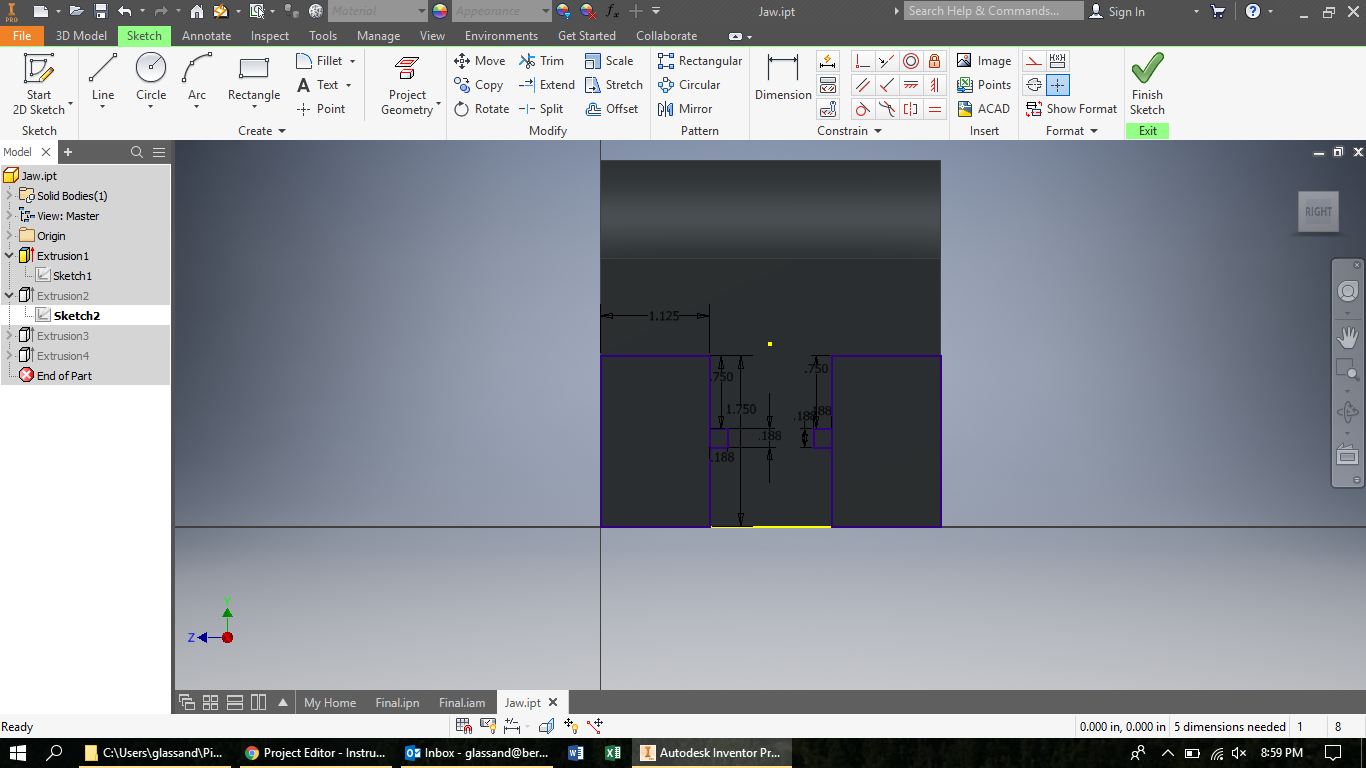
Task: Apply the Symmetric constraint
Action: (910, 109)
